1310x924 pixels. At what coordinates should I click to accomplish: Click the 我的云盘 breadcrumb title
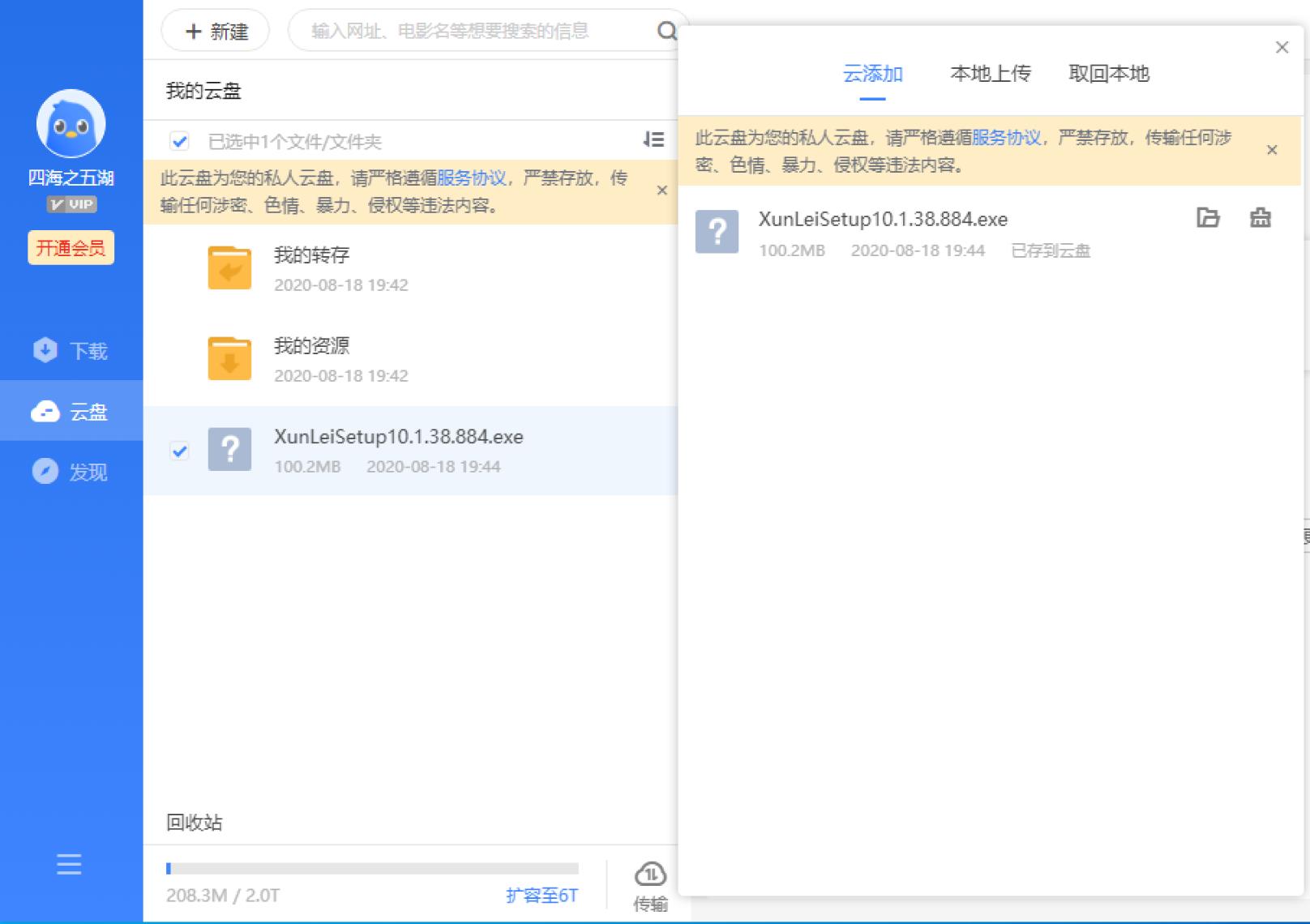pyautogui.click(x=203, y=91)
